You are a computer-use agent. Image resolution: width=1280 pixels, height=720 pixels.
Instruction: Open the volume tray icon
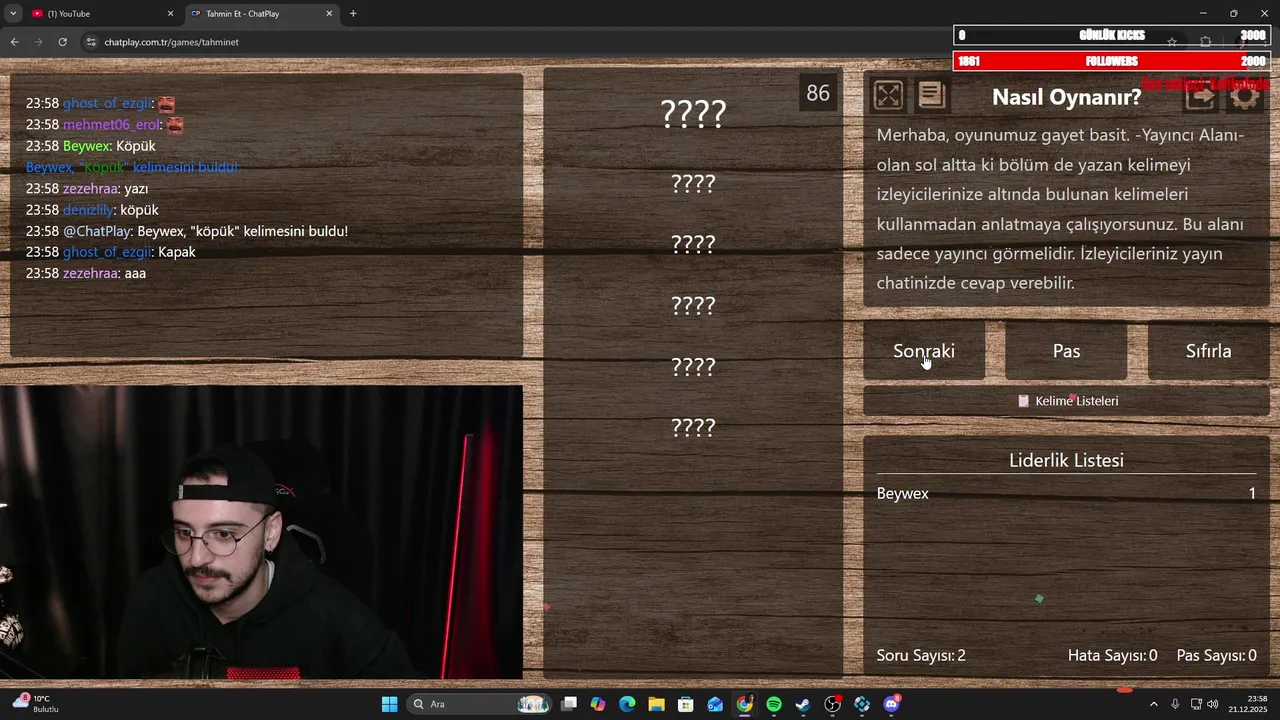coord(1213,704)
